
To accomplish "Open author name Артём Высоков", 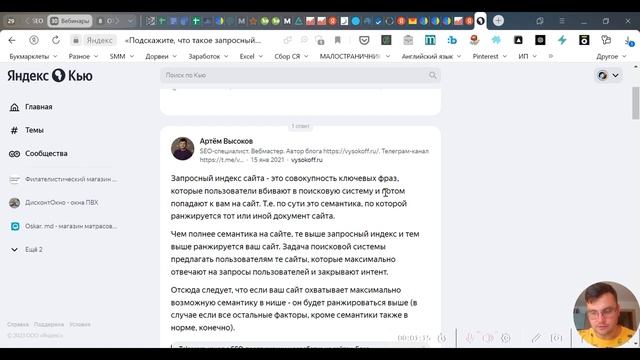I will [226, 141].
